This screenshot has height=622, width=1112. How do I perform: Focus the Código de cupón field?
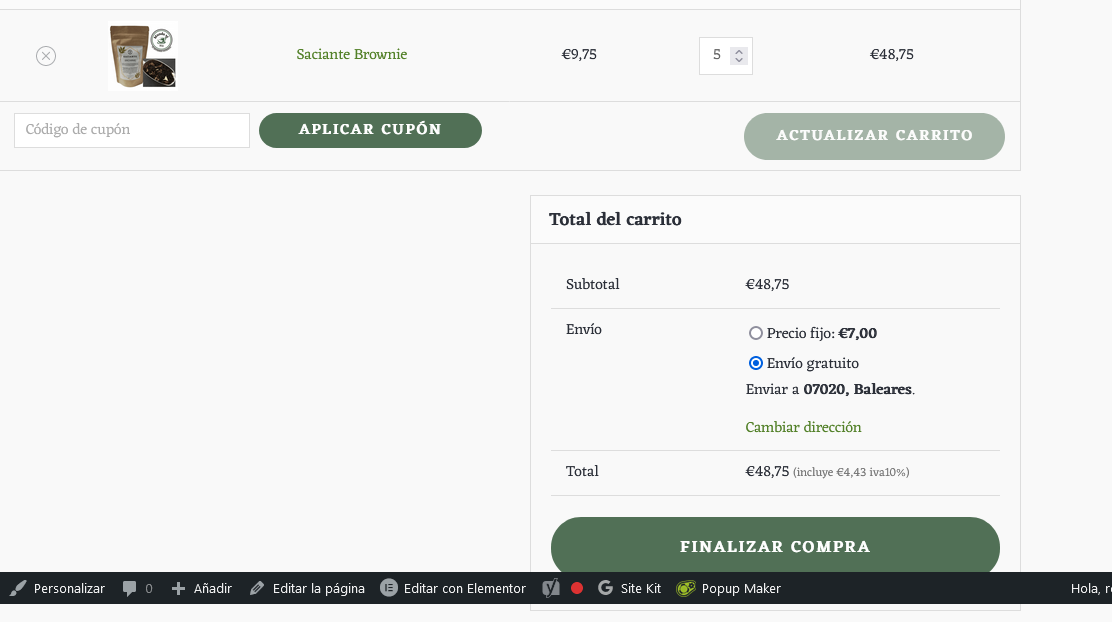pos(132,130)
